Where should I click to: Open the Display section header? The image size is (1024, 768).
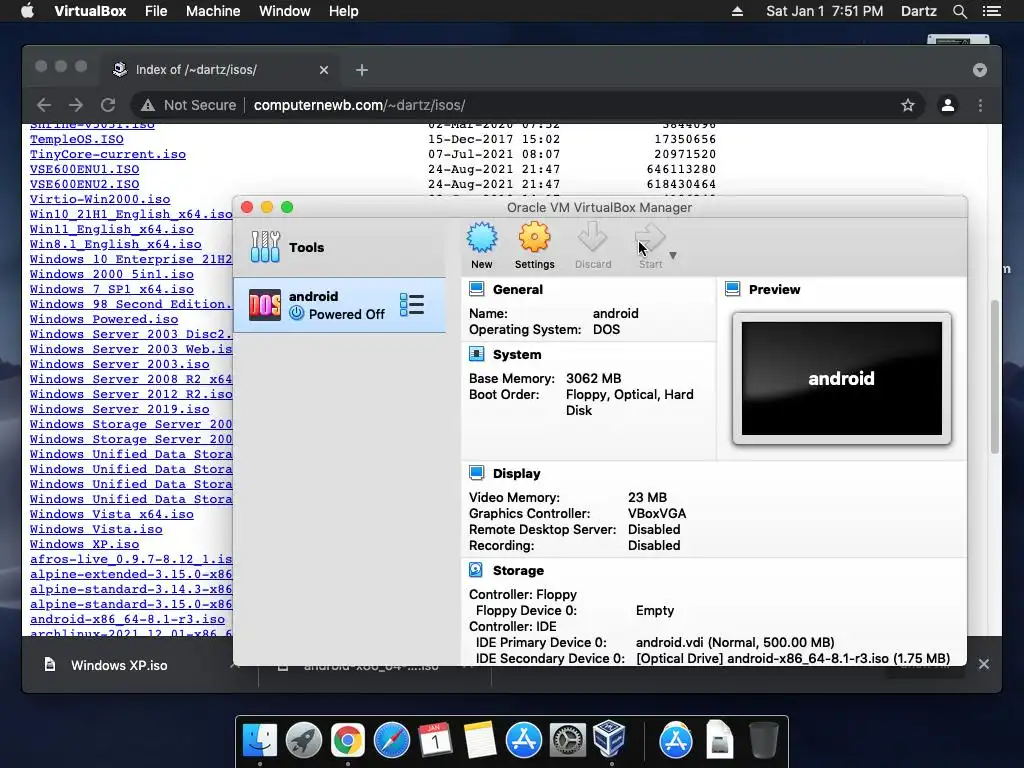tap(517, 473)
